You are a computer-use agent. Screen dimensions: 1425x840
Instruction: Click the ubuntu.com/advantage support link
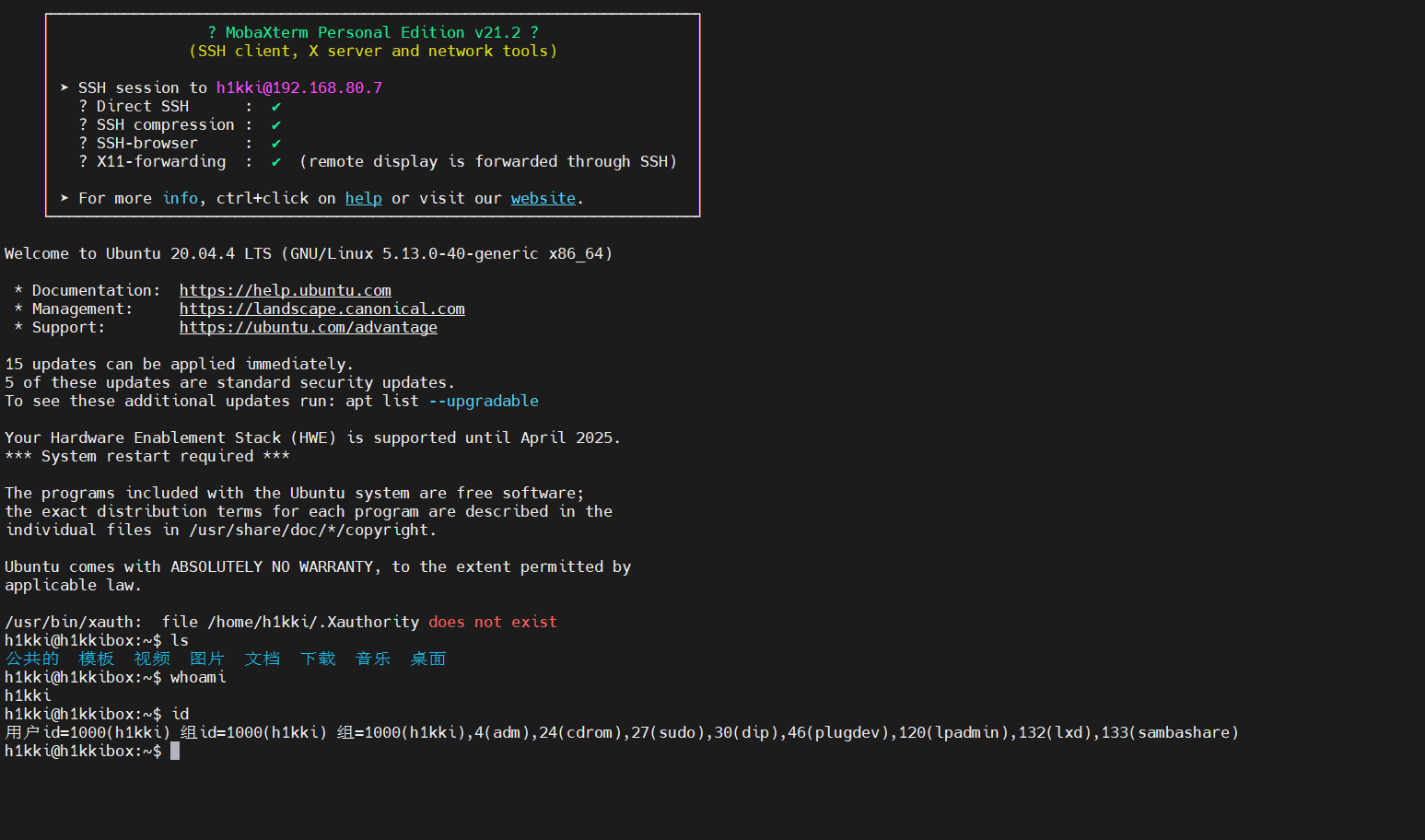[x=308, y=327]
